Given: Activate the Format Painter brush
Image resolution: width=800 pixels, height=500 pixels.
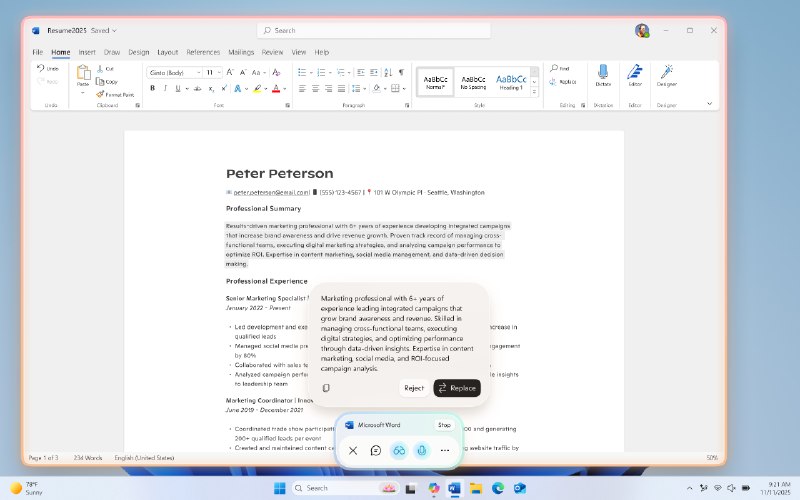Looking at the screenshot, I should (100, 94).
